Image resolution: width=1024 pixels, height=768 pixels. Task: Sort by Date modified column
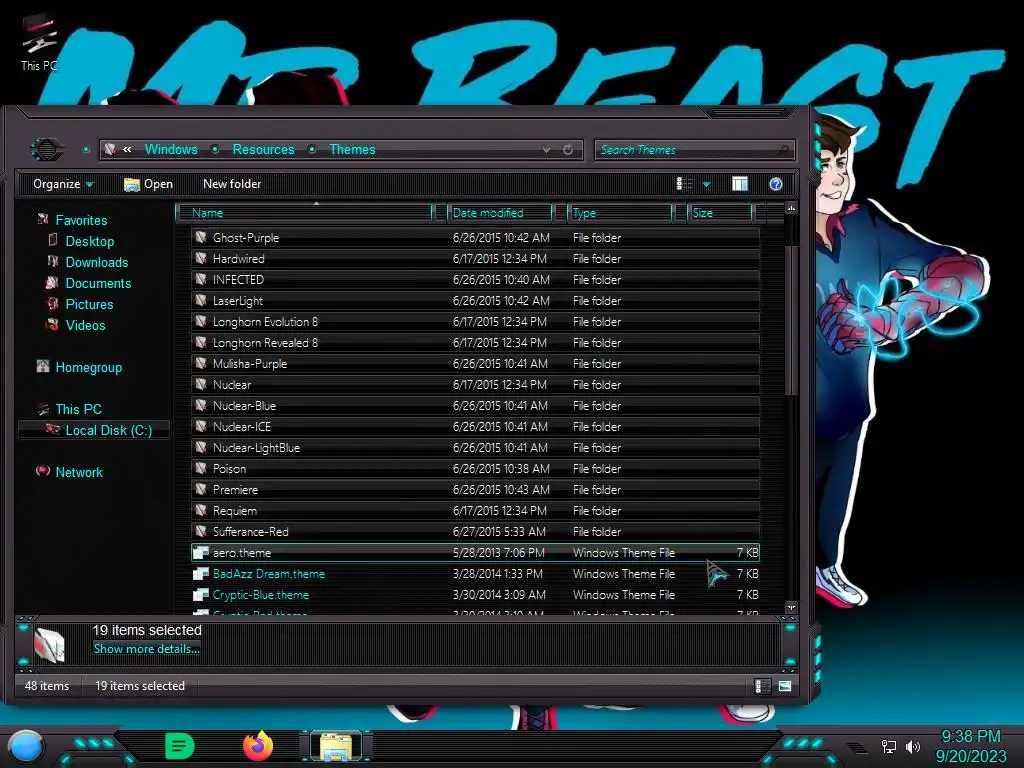pos(500,213)
